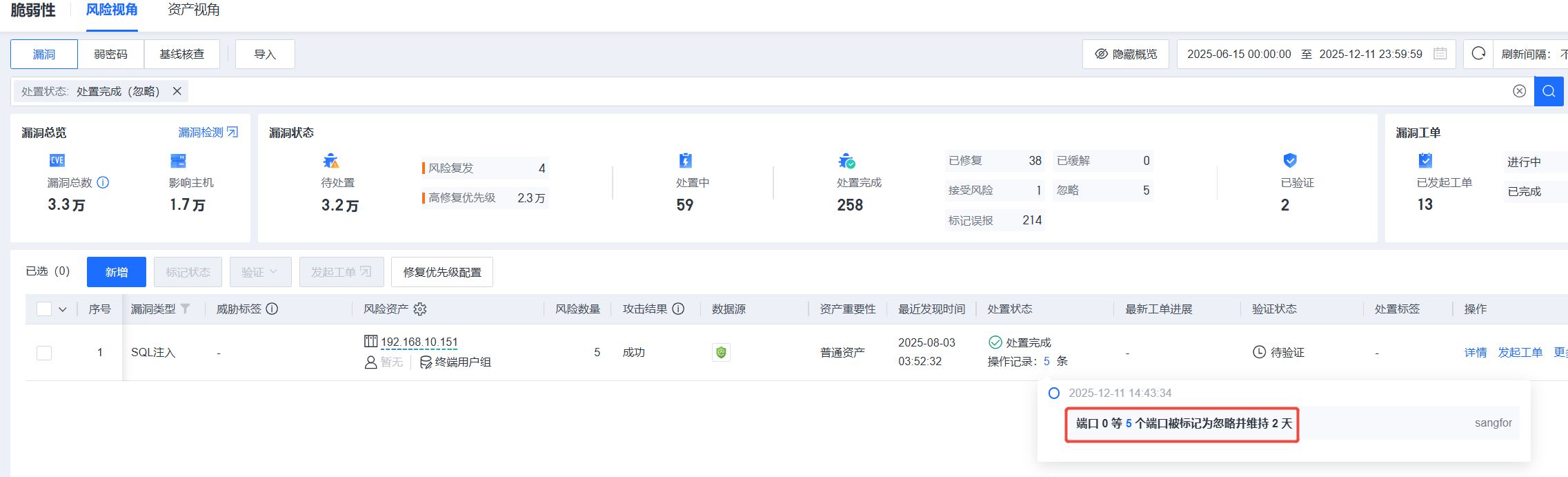Click the info icon next to 威胁标签

tap(272, 309)
